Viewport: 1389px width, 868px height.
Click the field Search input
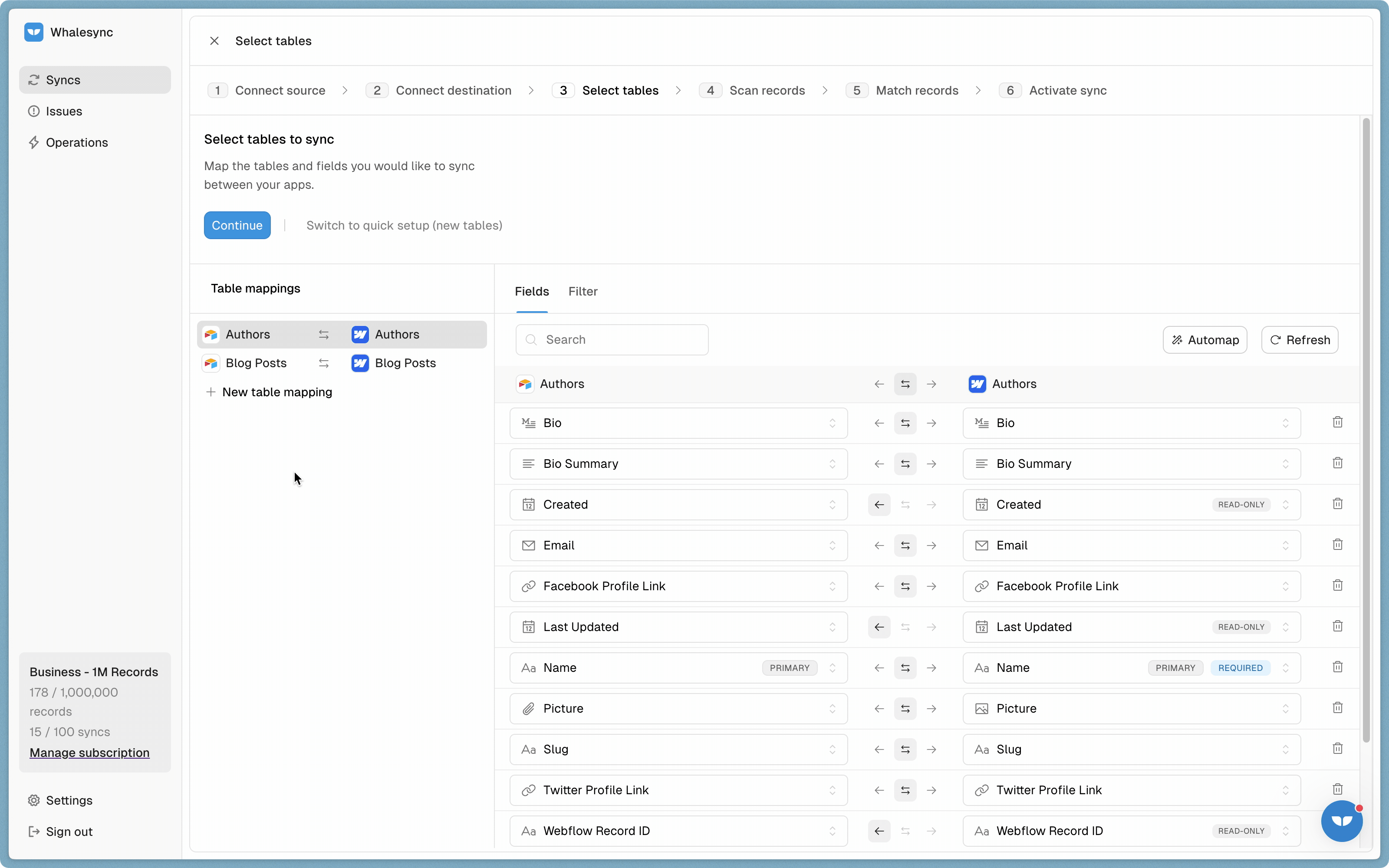(612, 340)
